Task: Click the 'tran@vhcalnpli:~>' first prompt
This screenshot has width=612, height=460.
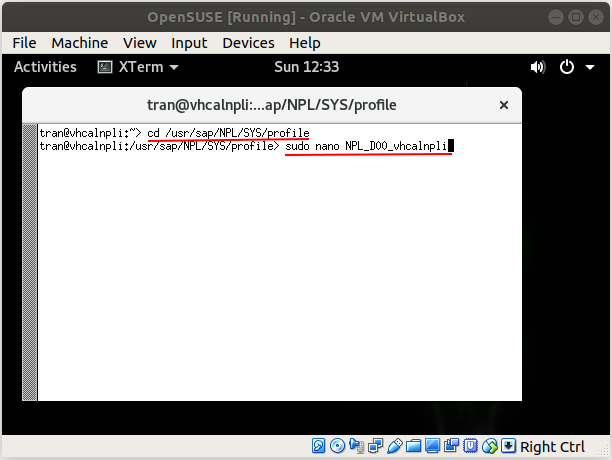Action: point(90,133)
